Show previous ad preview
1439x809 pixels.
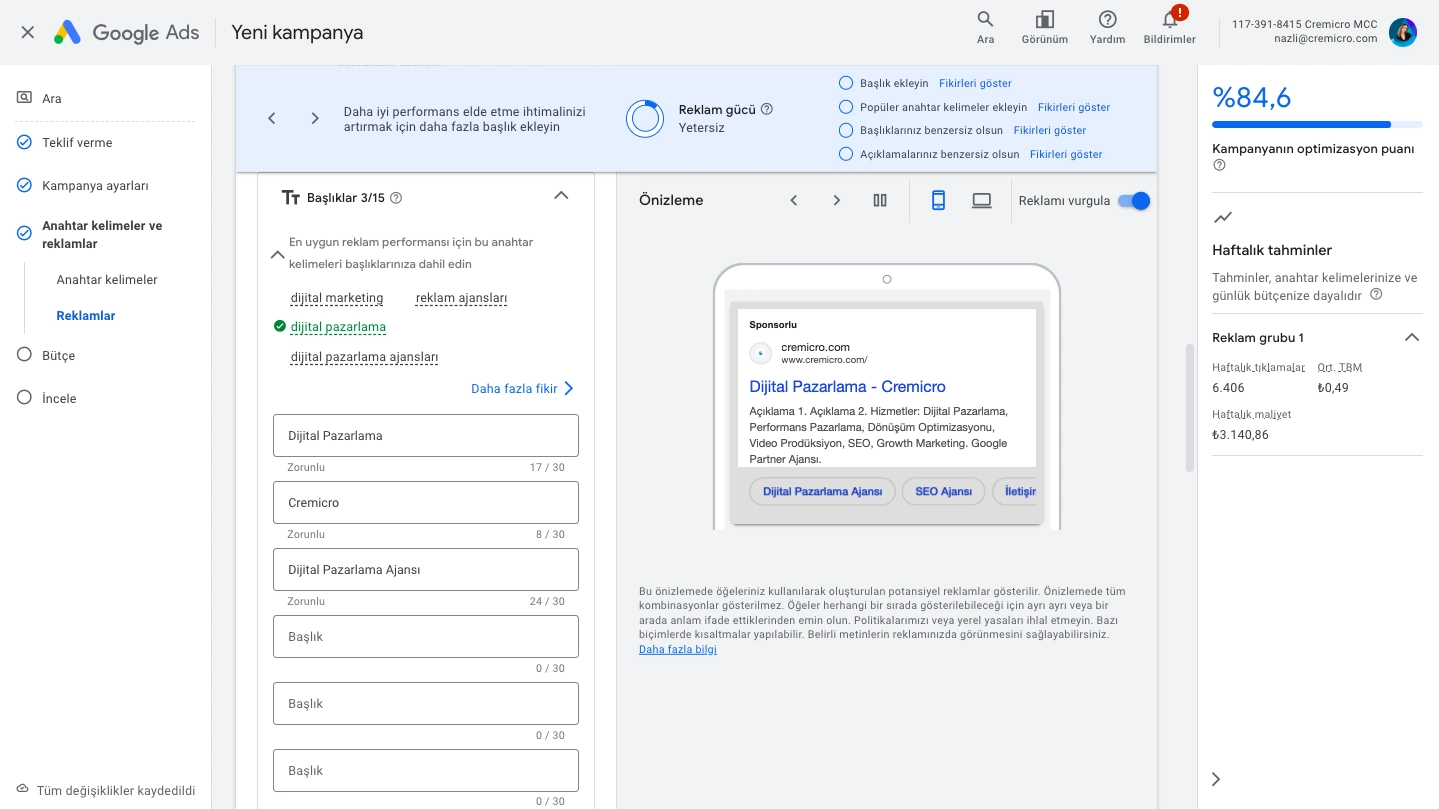[794, 200]
